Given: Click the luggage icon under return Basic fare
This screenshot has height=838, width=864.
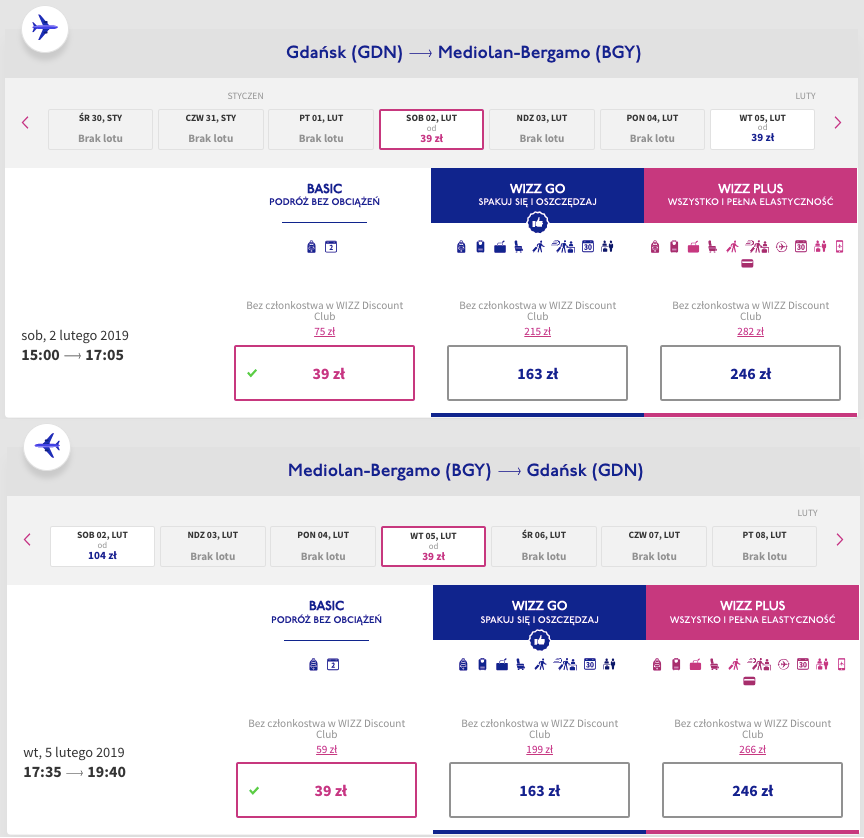Looking at the screenshot, I should [313, 663].
